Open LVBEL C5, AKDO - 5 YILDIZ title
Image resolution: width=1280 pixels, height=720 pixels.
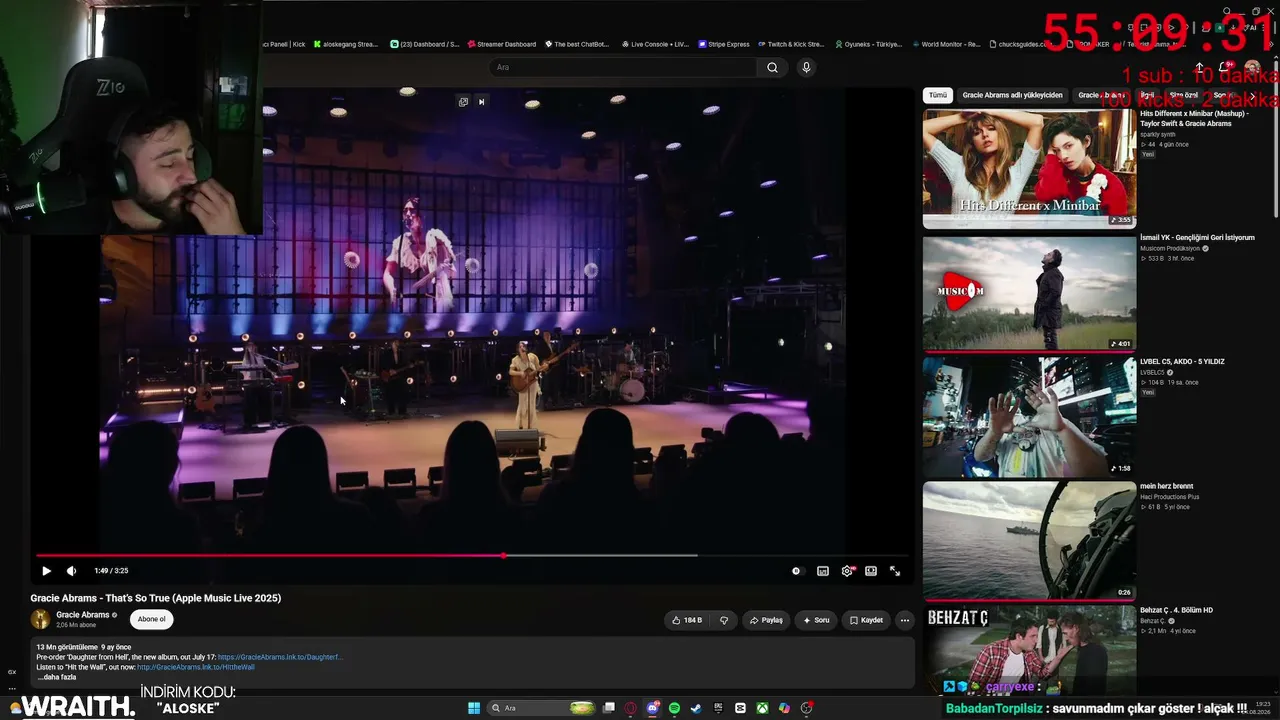pyautogui.click(x=1182, y=362)
